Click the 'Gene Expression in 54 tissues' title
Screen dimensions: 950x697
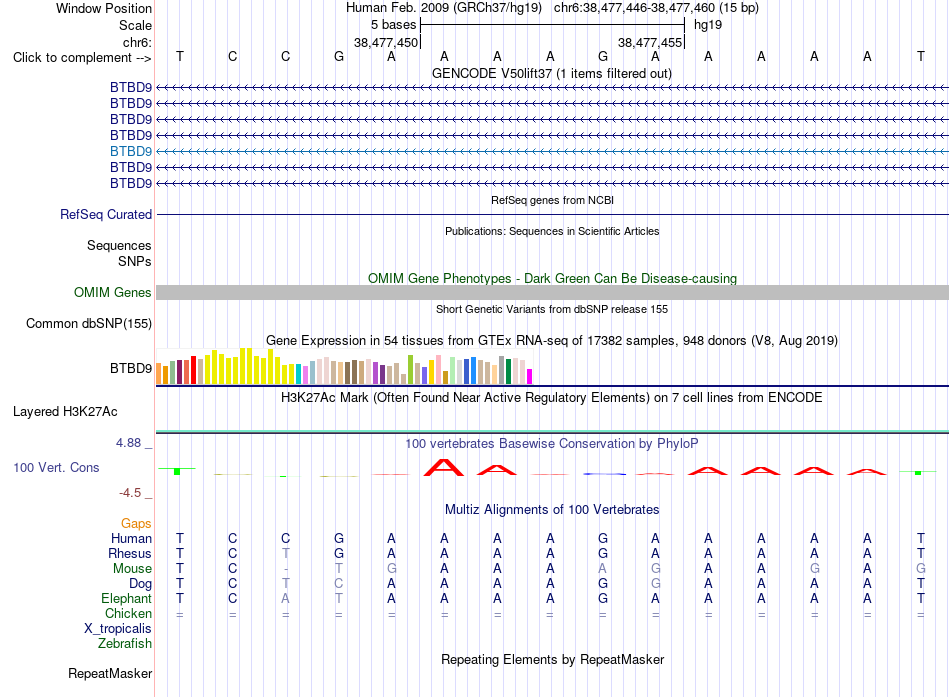(x=552, y=341)
